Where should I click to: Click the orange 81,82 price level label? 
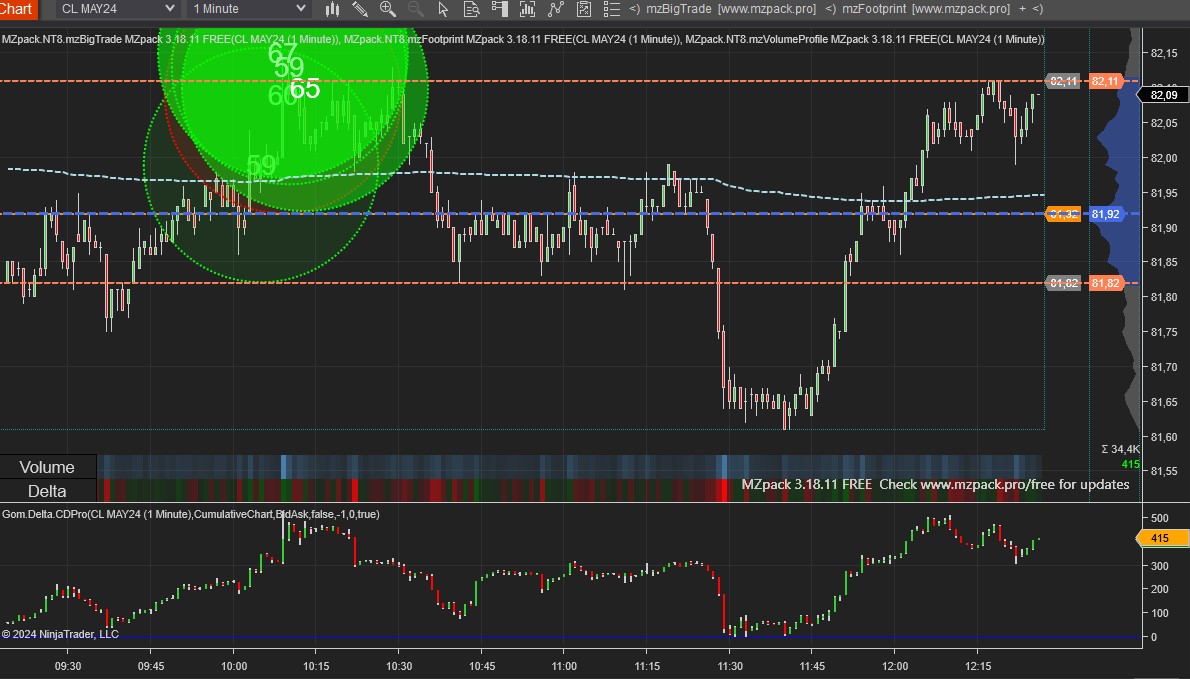point(1105,283)
